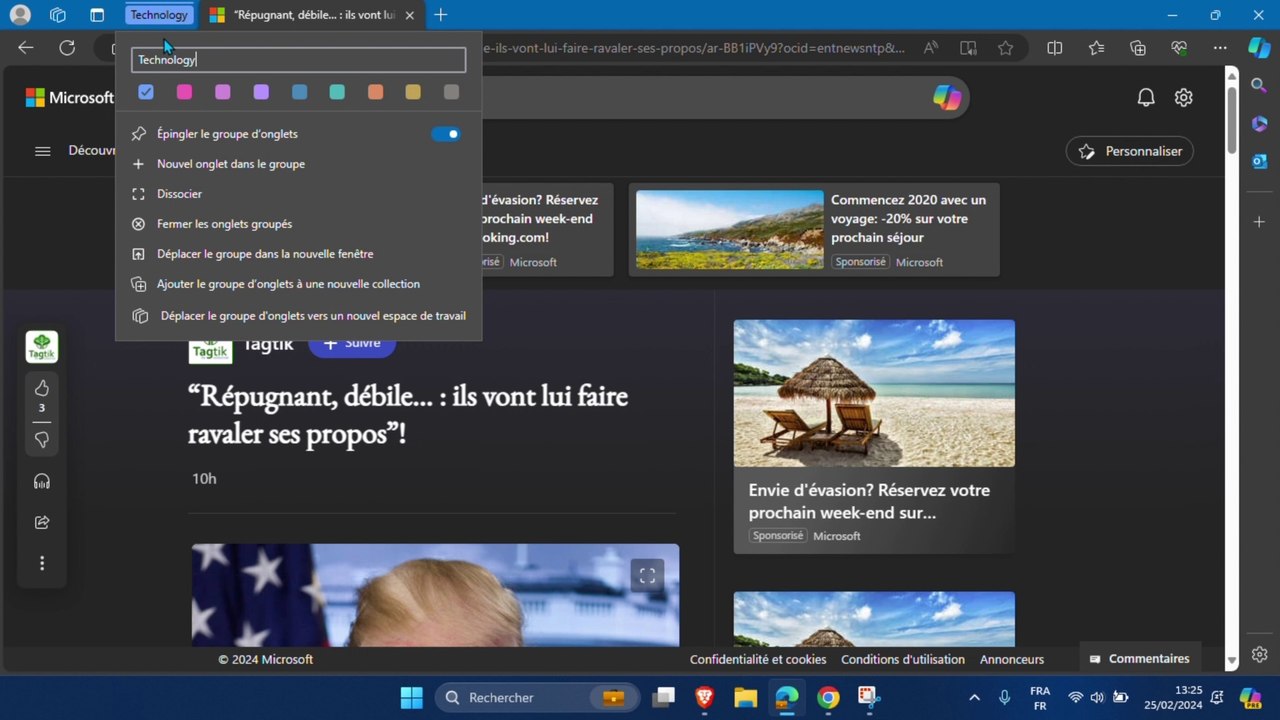The image size is (1280, 720).
Task: Go back to previous page
Action: pos(26,47)
